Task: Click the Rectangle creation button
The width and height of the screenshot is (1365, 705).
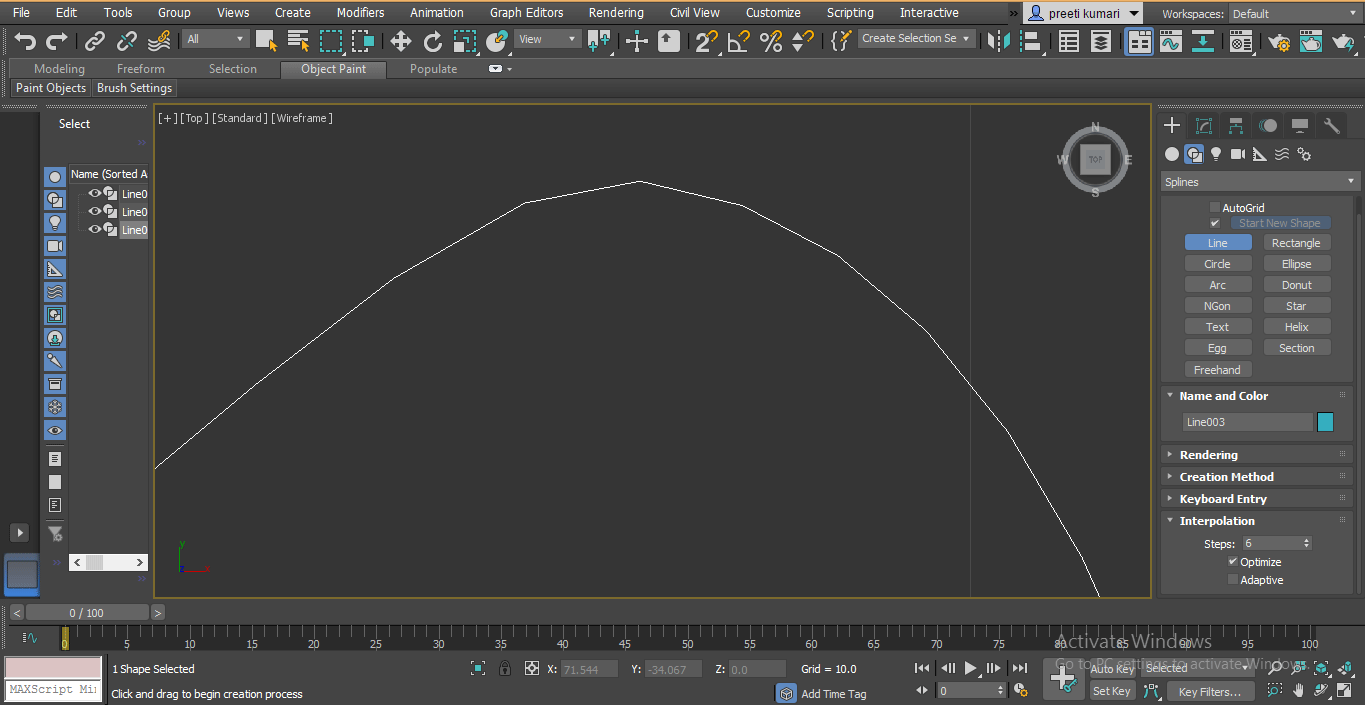Action: [1296, 242]
